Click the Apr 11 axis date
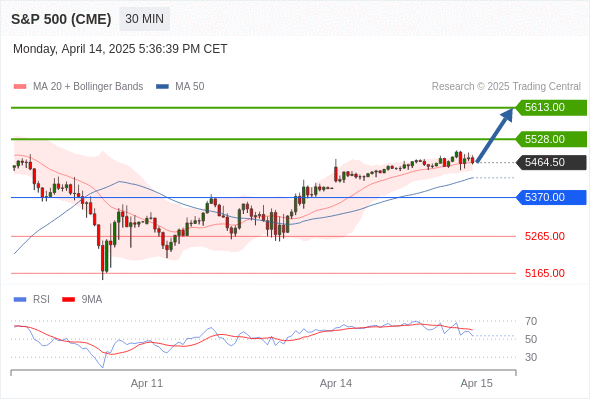Screen dimensions: 590x400 (x=147, y=383)
